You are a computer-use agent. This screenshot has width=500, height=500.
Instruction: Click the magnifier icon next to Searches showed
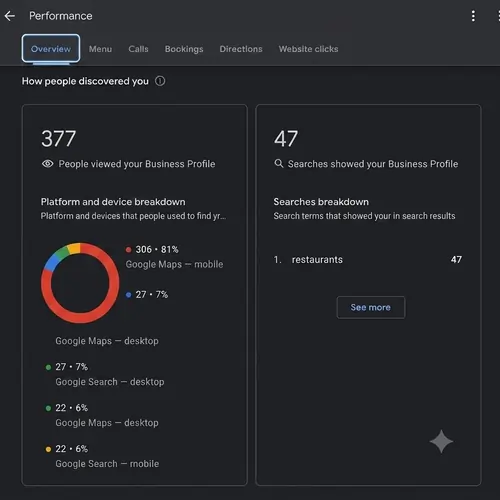(279, 163)
